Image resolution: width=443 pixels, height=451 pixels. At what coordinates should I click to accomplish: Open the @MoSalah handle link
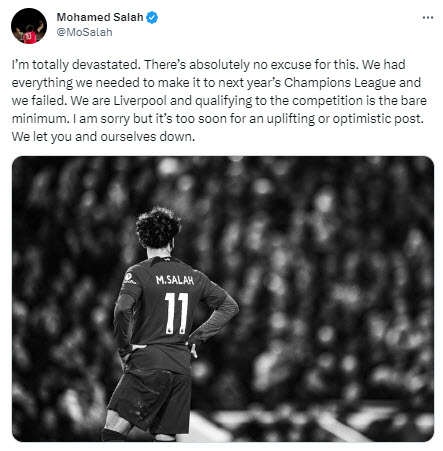pyautogui.click(x=84, y=32)
